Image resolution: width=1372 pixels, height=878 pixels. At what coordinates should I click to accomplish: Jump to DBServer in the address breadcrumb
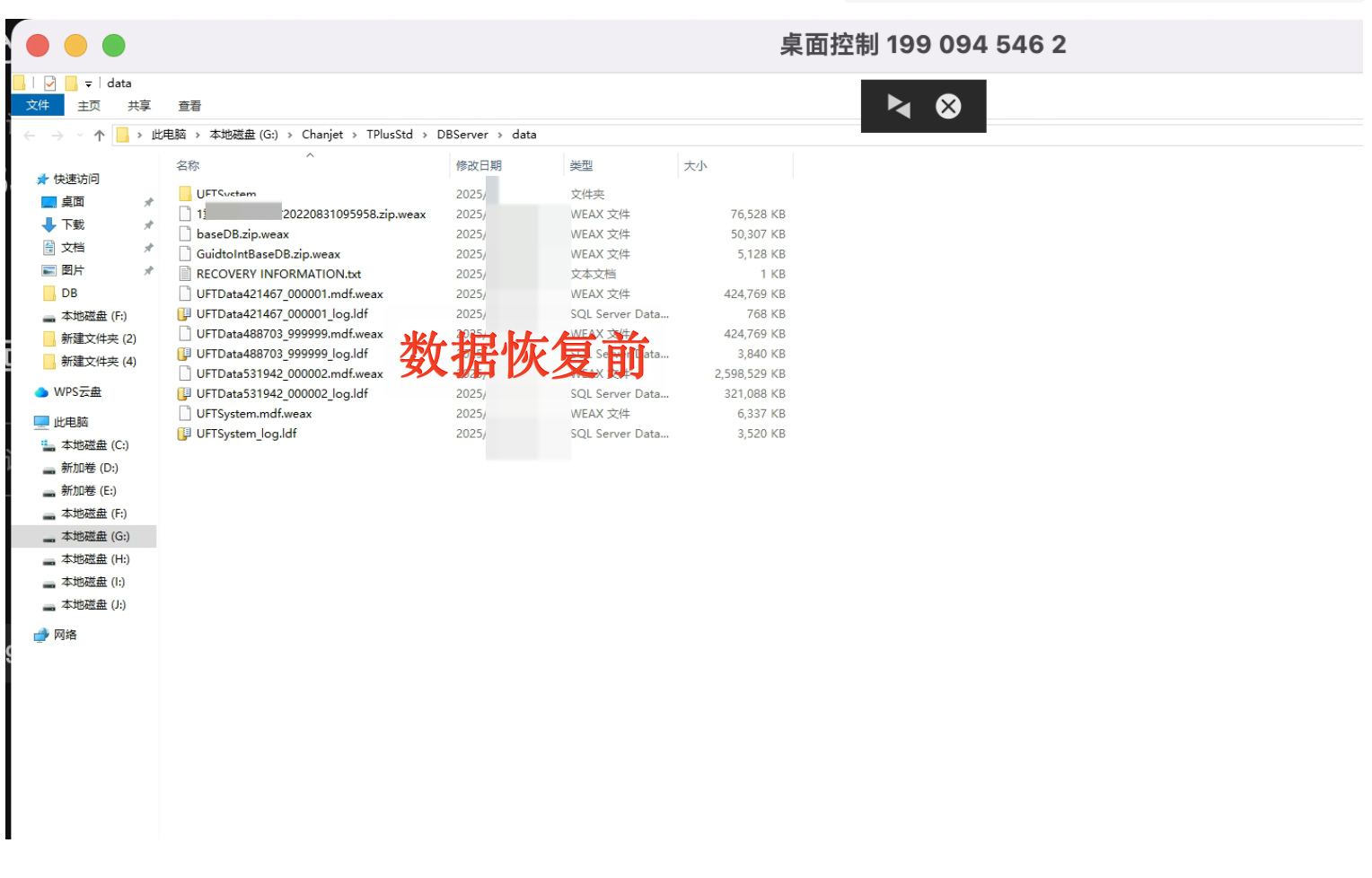tap(462, 135)
